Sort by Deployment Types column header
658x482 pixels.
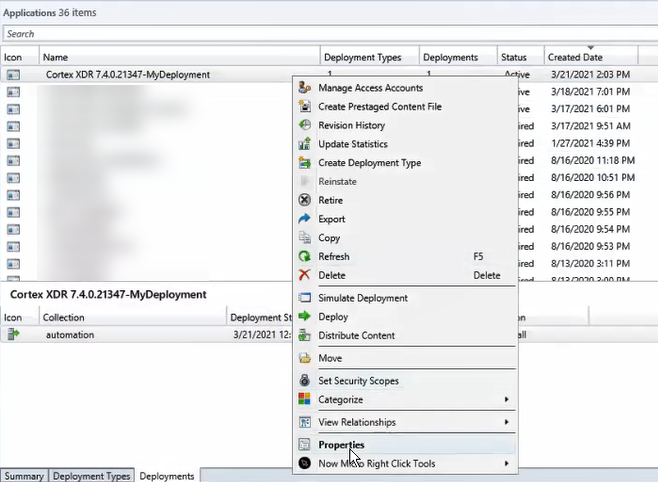370,57
